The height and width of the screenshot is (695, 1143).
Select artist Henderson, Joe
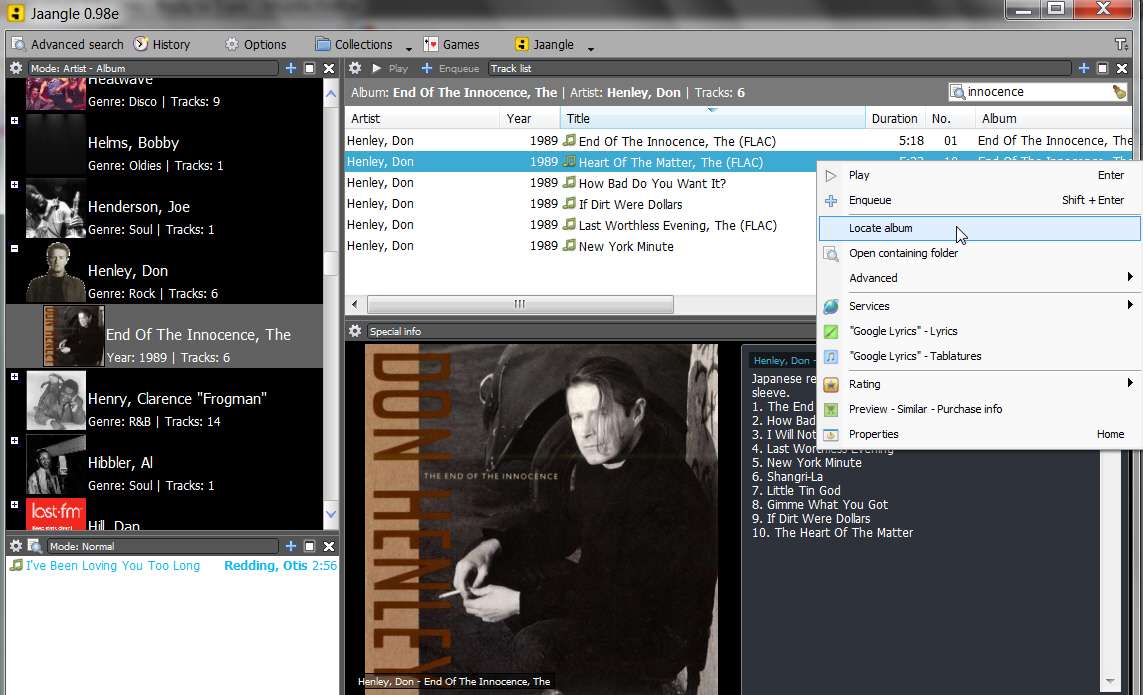164,208
